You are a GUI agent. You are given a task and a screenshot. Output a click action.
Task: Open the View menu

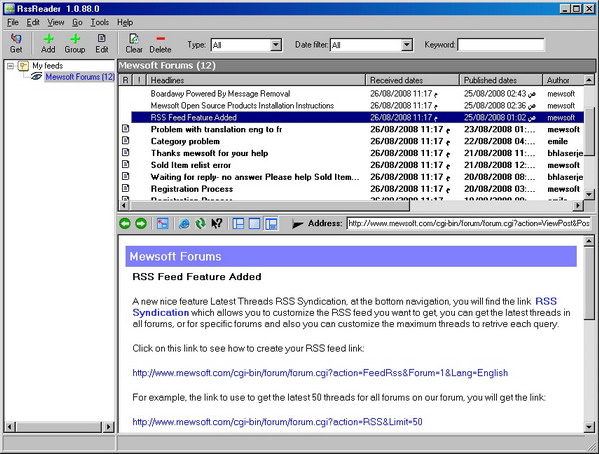click(x=55, y=23)
